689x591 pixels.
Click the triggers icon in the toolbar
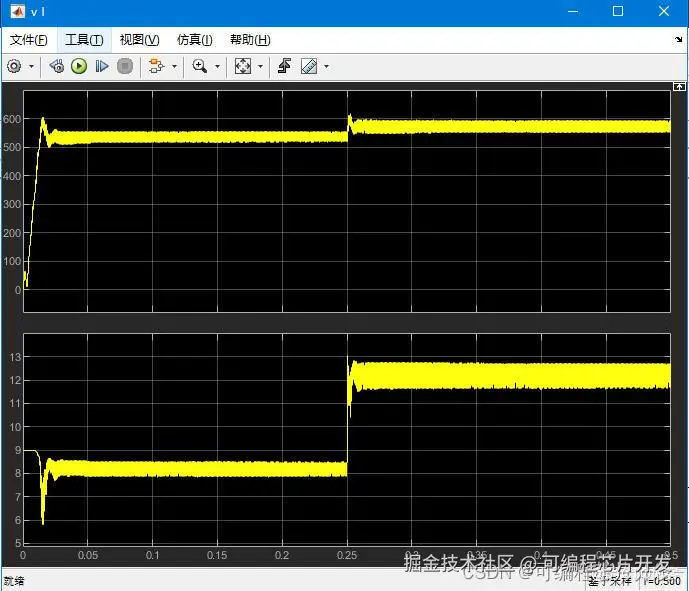click(284, 66)
